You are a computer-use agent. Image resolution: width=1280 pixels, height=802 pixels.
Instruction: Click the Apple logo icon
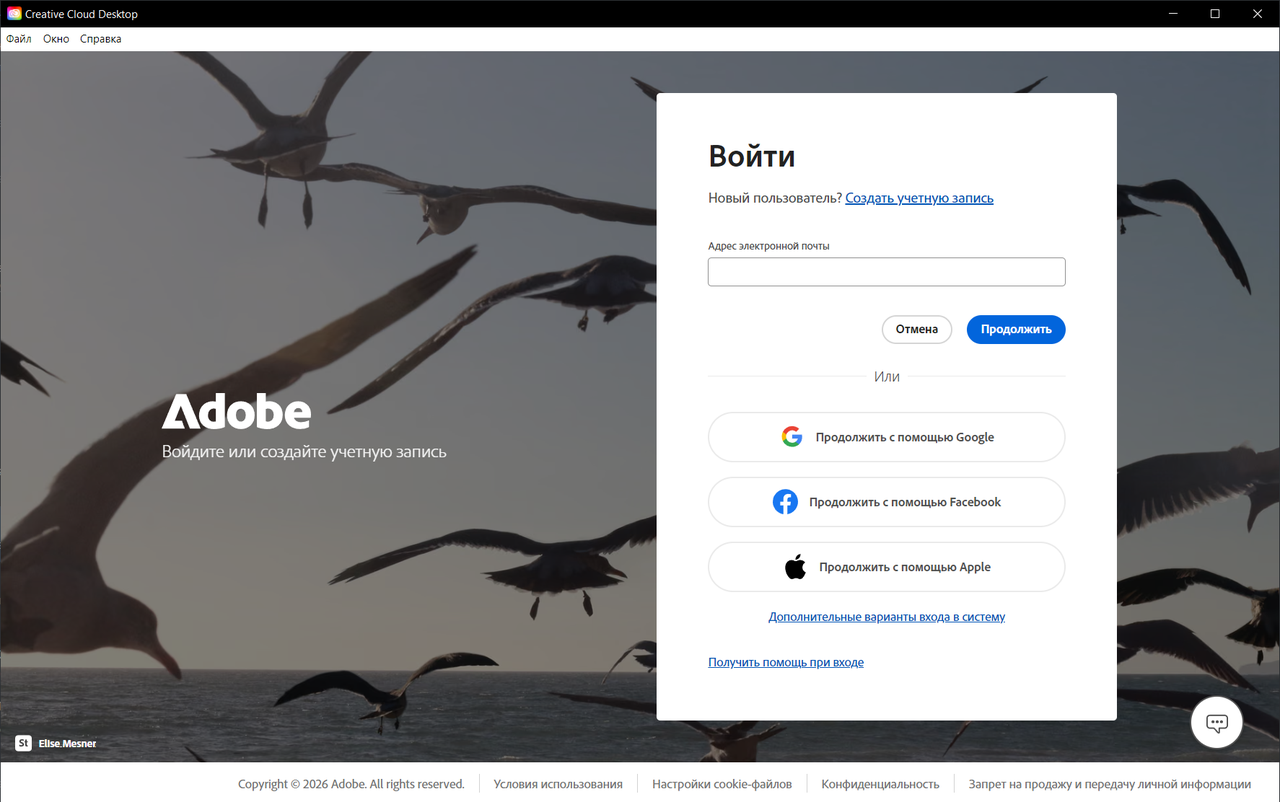795,567
